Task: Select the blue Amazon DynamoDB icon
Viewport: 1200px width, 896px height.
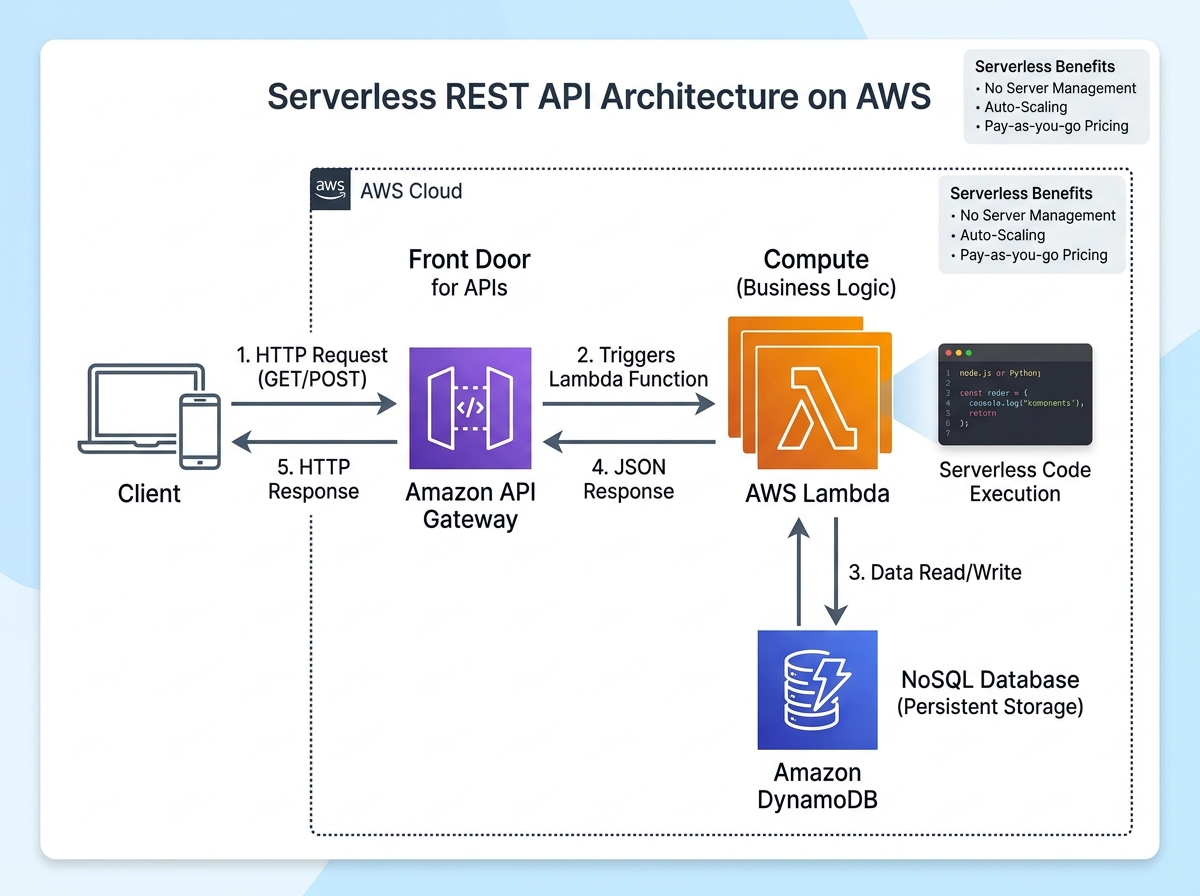Action: click(x=817, y=690)
